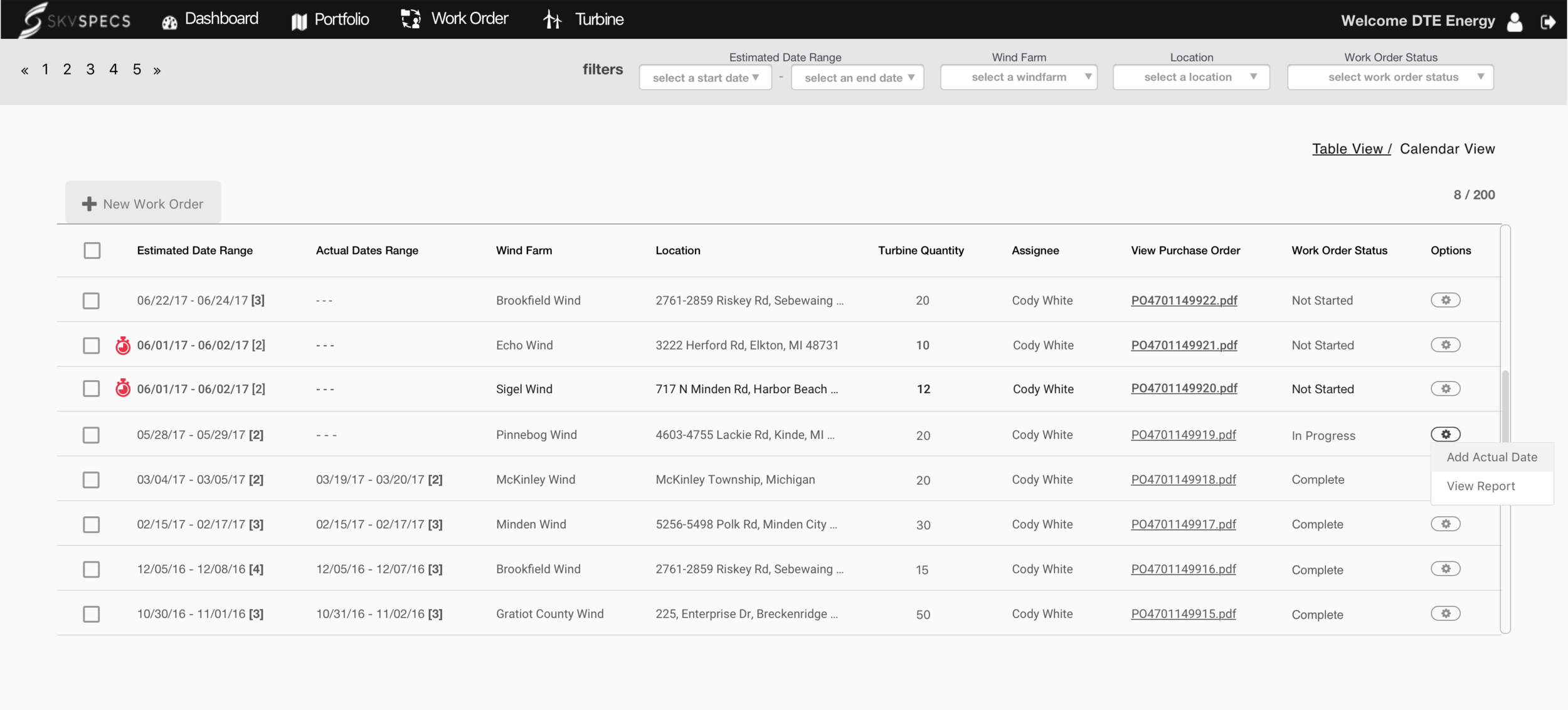Open options gear for Brookfield Wind 06/22/17 row

[1445, 300]
